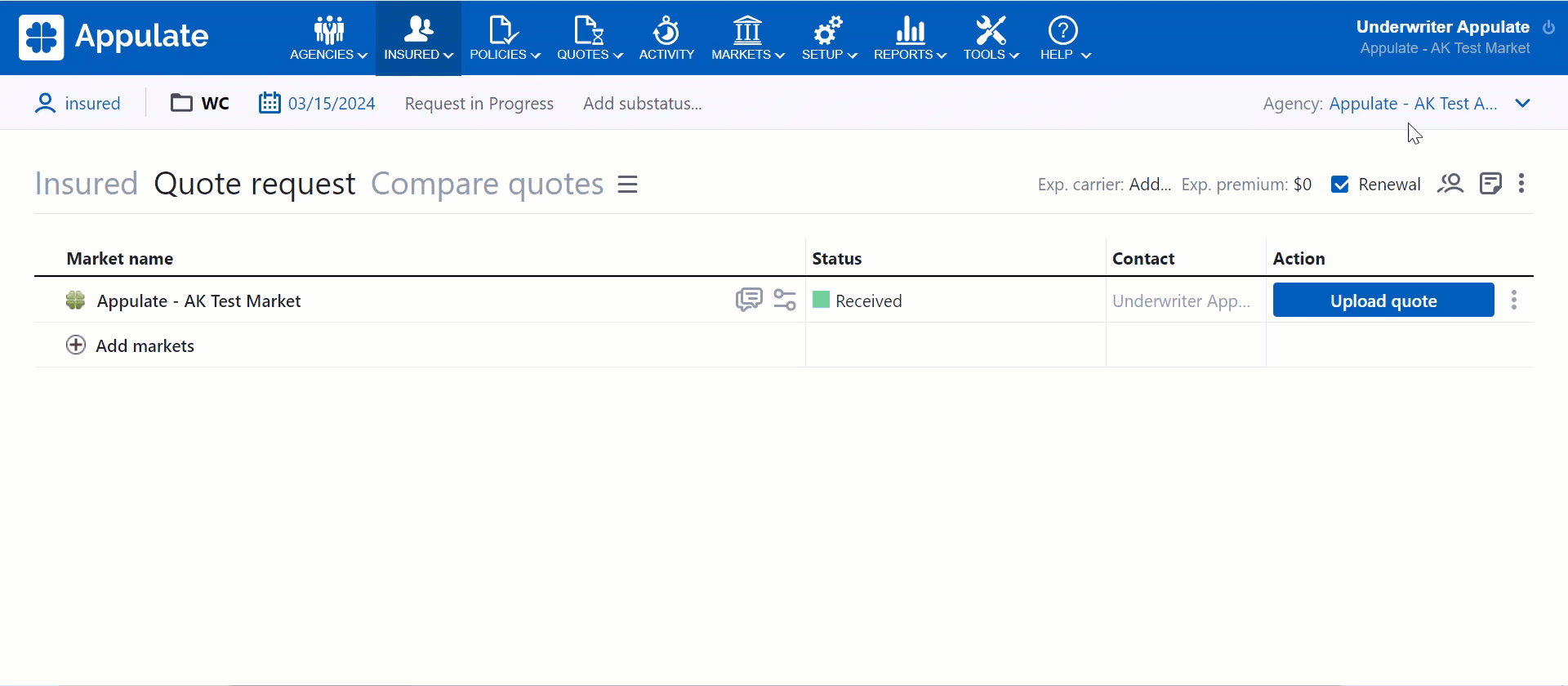Expand the Markets navigation menu
The width and height of the screenshot is (1568, 686).
747,38
